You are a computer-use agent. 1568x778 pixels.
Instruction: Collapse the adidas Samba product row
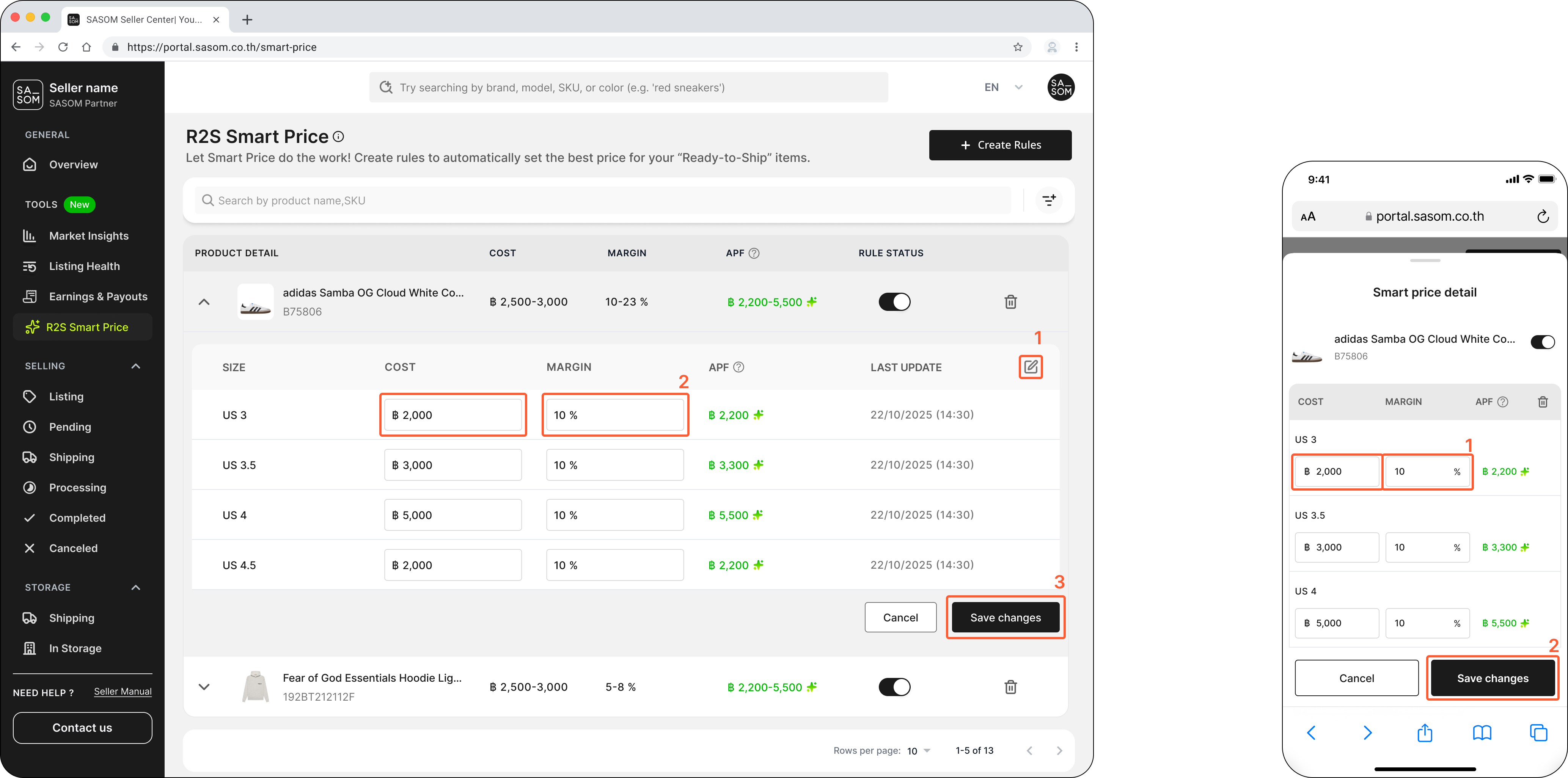(204, 302)
